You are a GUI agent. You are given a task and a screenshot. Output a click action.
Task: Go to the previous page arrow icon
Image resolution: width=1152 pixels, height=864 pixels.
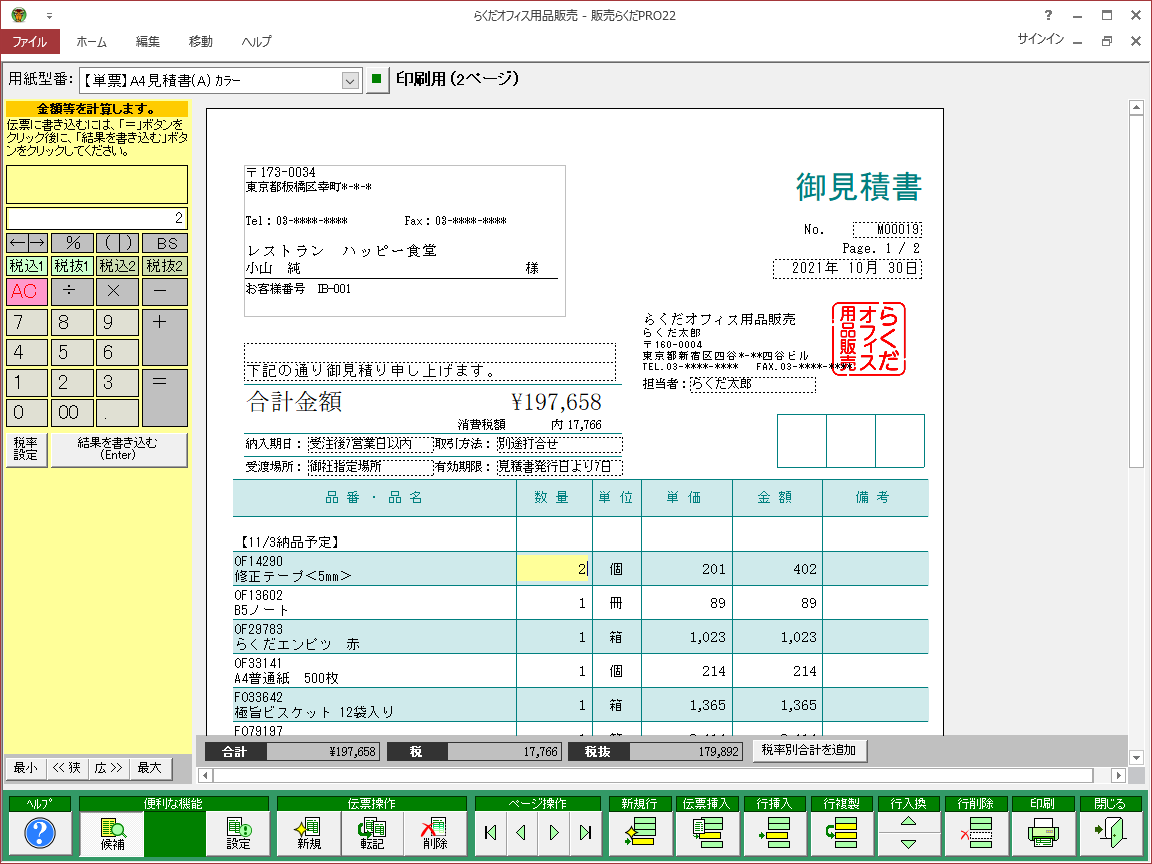point(522,832)
